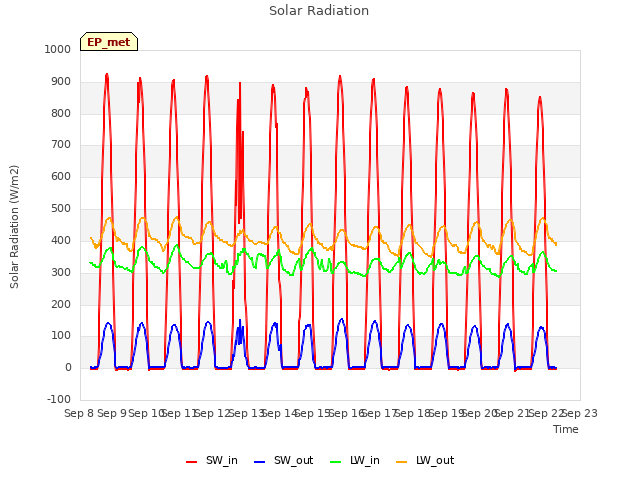Image resolution: width=640 pixels, height=480 pixels.
Task: Click the Sep 8 x-axis label
Action: click(x=79, y=413)
